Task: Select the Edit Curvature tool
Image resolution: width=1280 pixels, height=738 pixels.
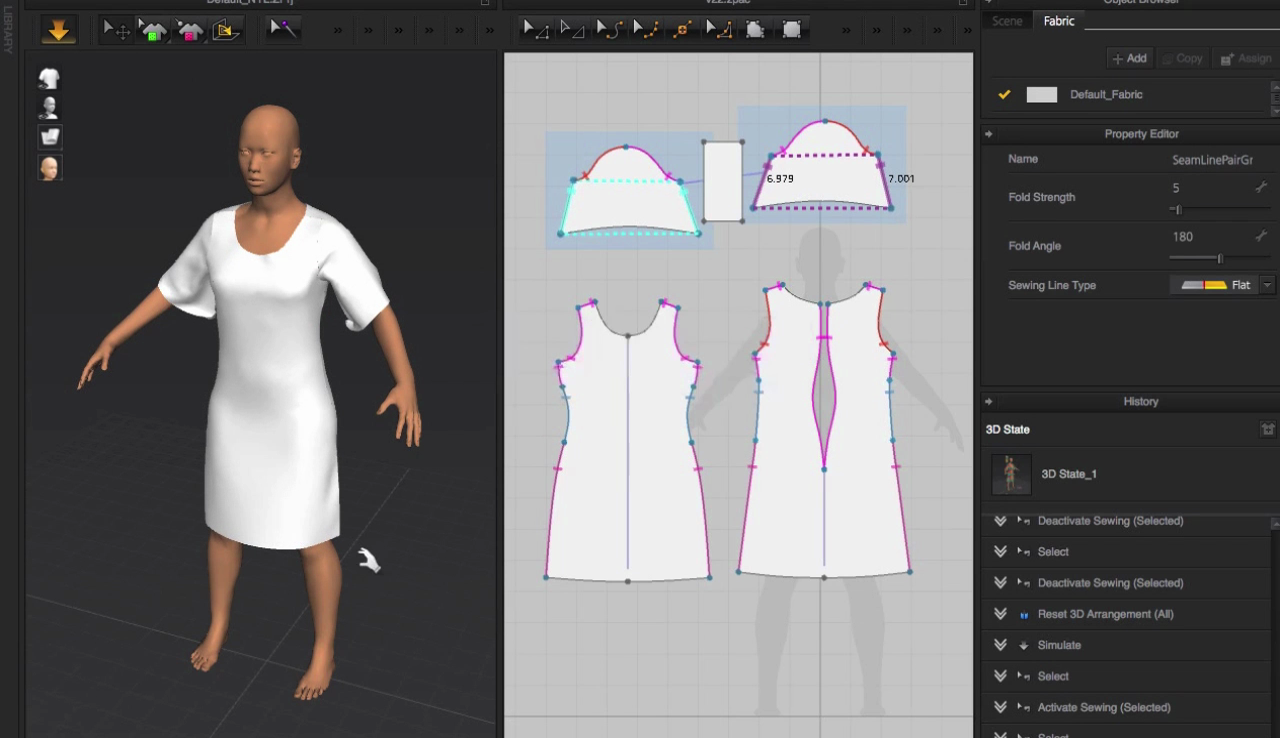Action: (x=609, y=30)
